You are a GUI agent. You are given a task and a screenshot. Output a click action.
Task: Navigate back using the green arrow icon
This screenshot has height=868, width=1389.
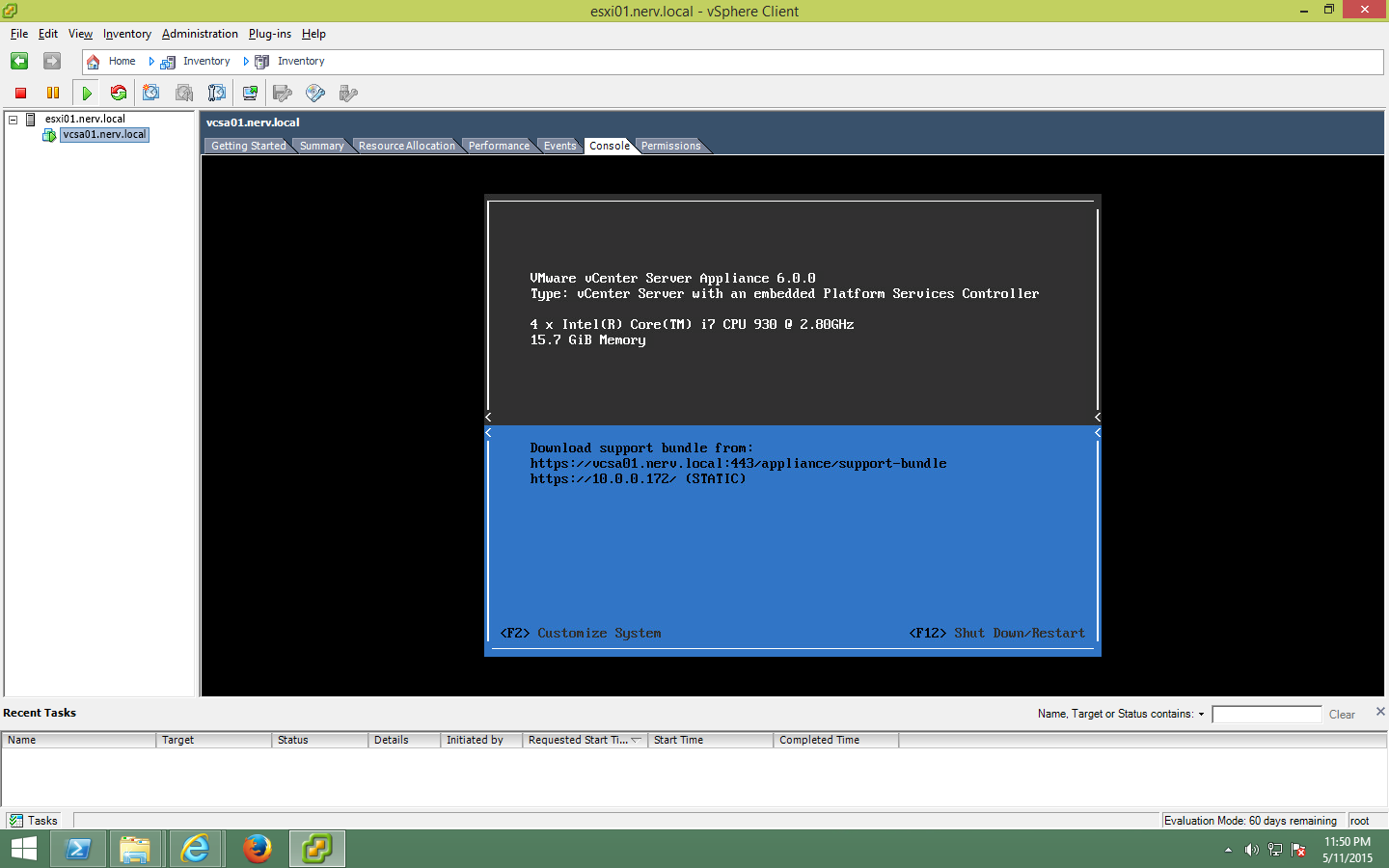tap(18, 61)
